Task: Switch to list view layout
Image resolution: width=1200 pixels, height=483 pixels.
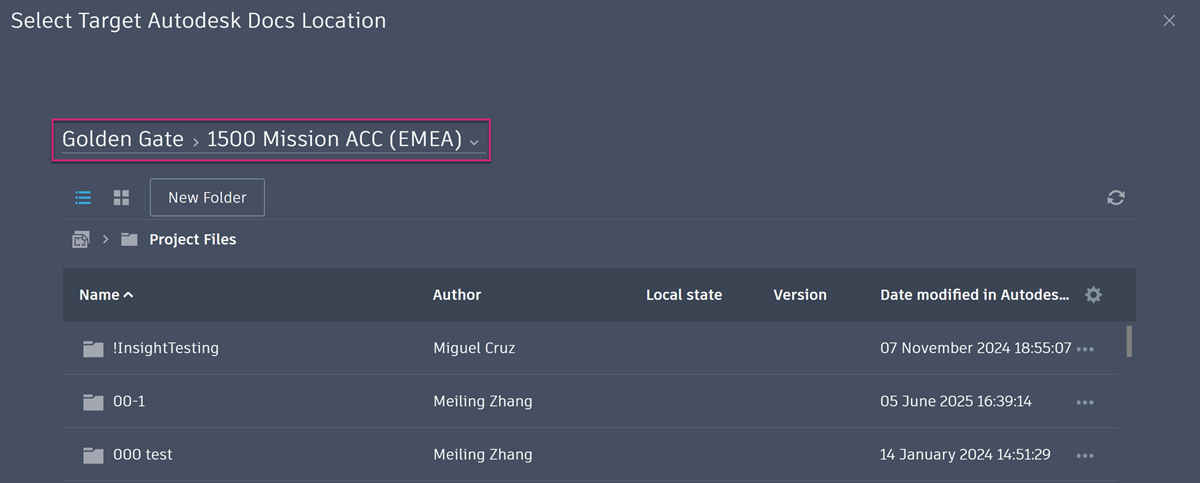Action: click(84, 198)
